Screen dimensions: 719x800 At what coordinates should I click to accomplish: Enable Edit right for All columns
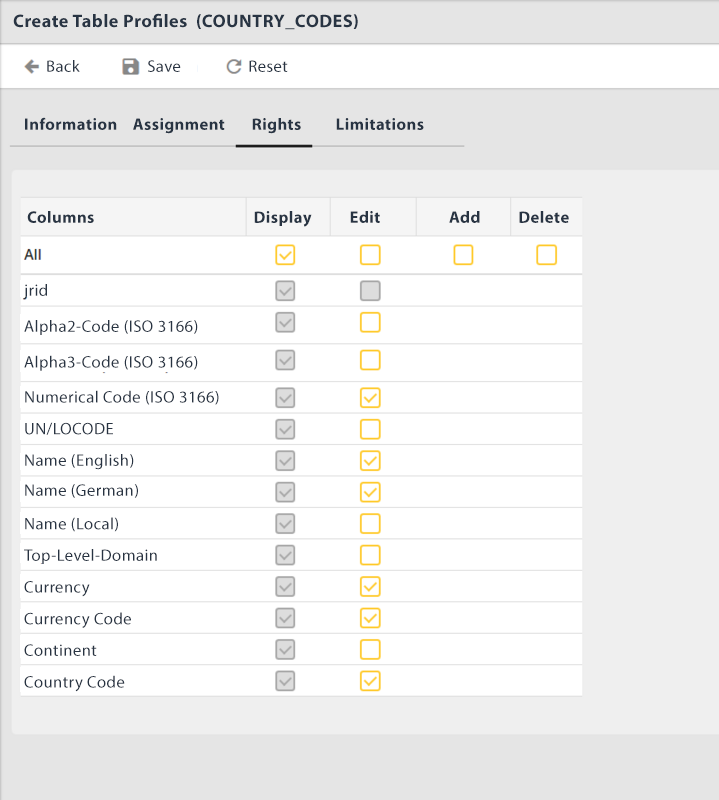(x=370, y=255)
